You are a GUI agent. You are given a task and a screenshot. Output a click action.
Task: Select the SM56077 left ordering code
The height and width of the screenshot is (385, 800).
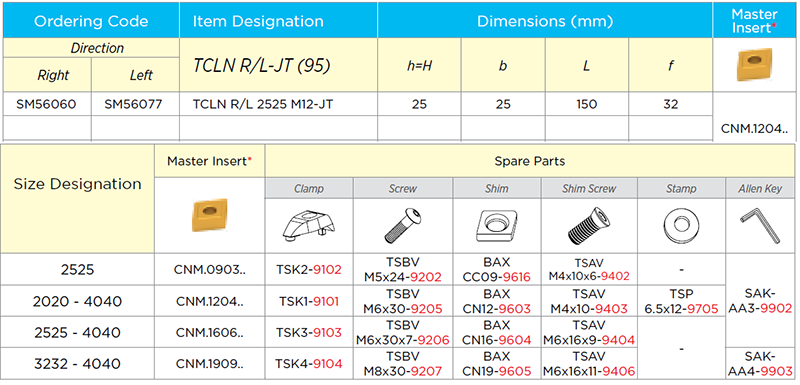(134, 105)
